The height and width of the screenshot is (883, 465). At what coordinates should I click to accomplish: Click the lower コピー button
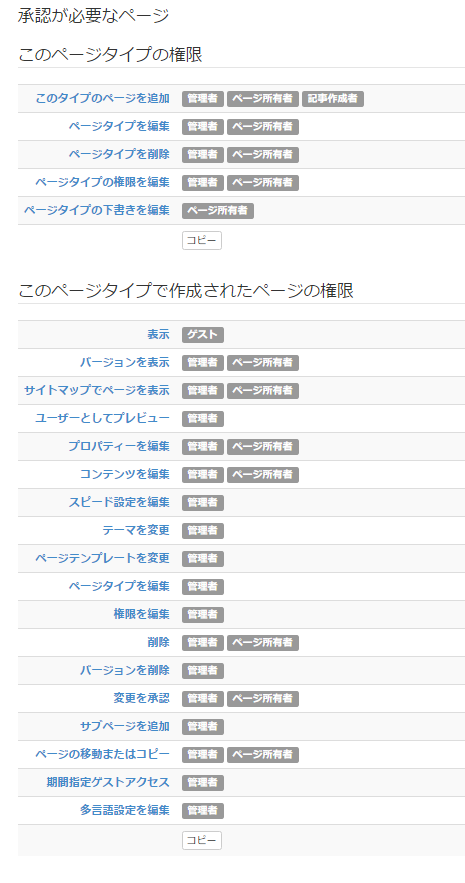point(202,840)
